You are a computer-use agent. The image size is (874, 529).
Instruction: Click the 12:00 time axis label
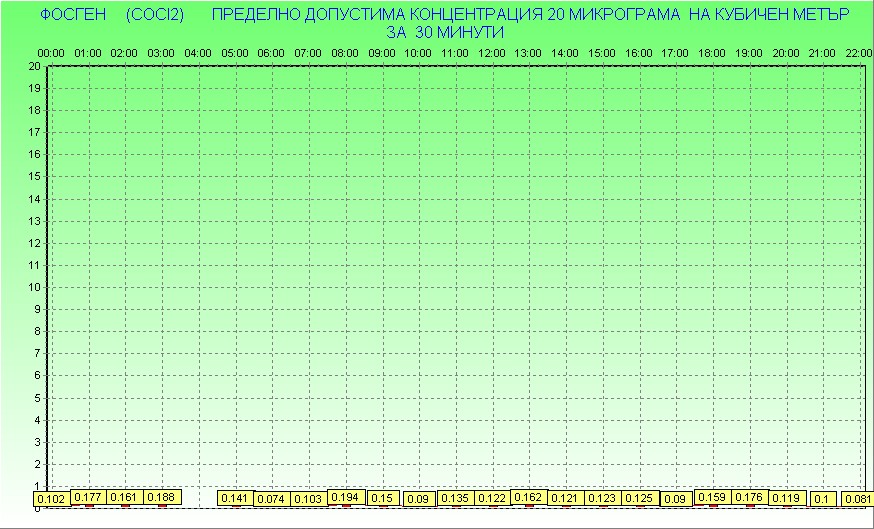coord(492,52)
